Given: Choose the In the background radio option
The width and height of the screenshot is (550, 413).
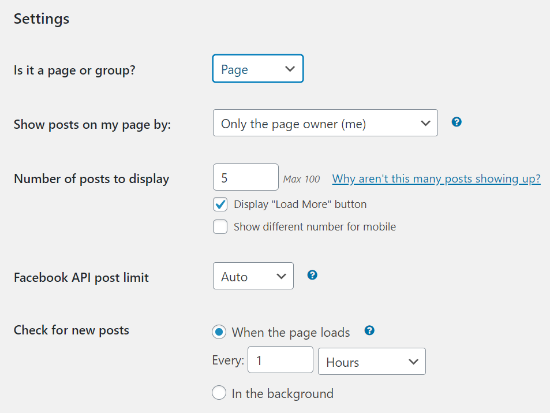Looking at the screenshot, I should 219,393.
